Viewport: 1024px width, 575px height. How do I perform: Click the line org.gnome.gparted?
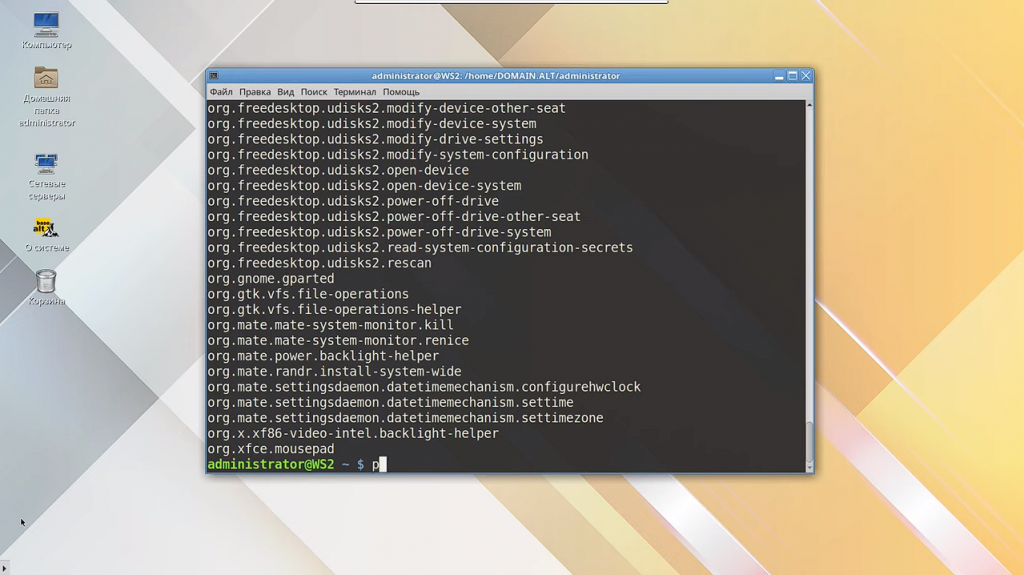(271, 279)
